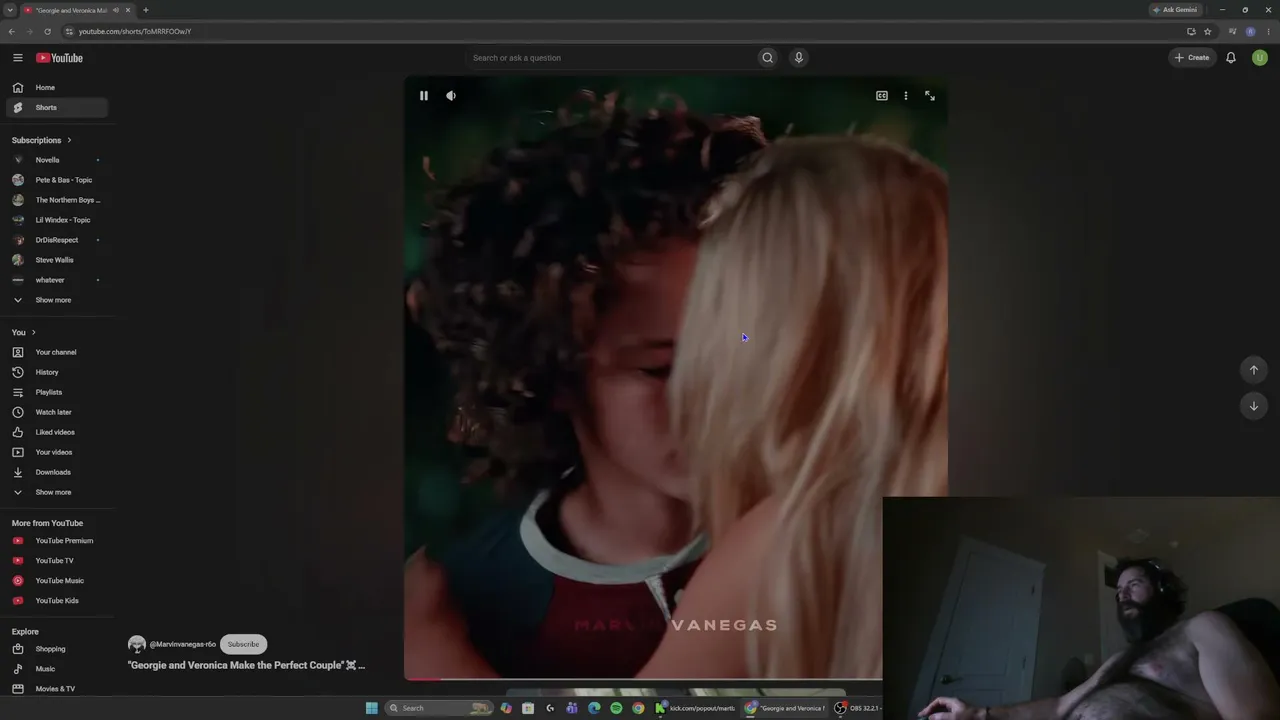Expand the Subscriptions section
The image size is (1280, 720).
coord(42,140)
